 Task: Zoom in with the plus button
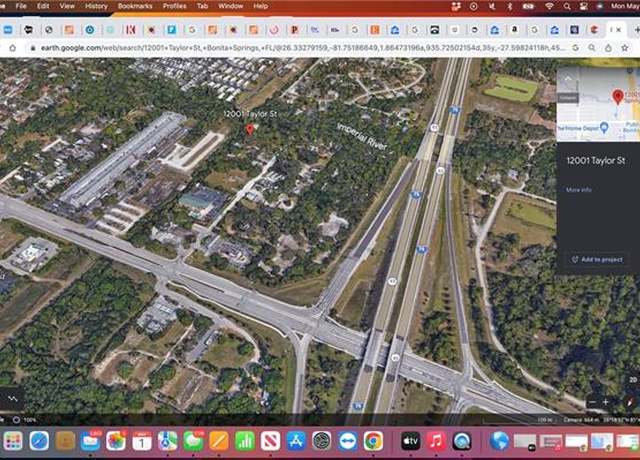click(606, 402)
